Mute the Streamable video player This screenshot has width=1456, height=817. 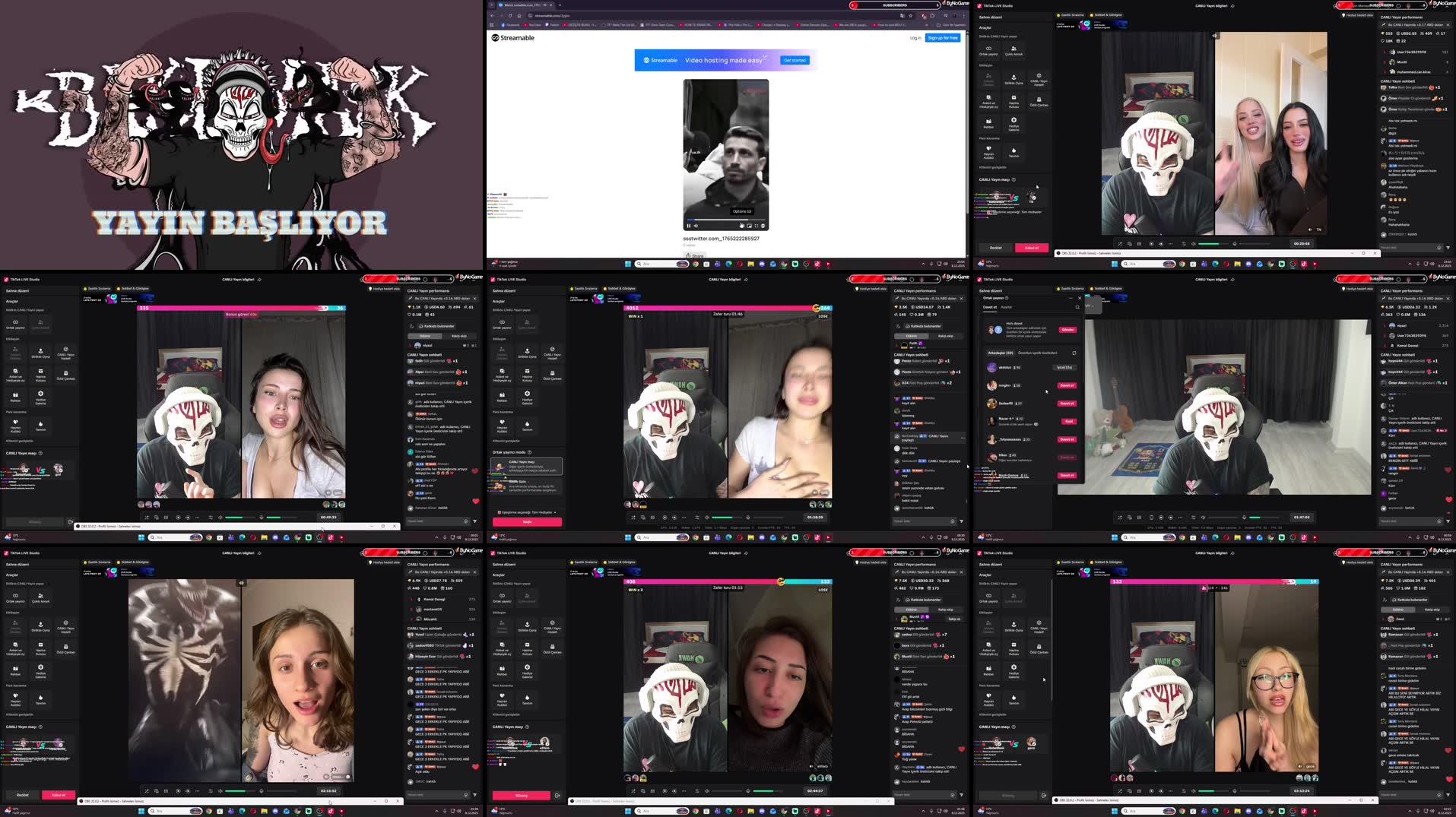pyautogui.click(x=696, y=225)
